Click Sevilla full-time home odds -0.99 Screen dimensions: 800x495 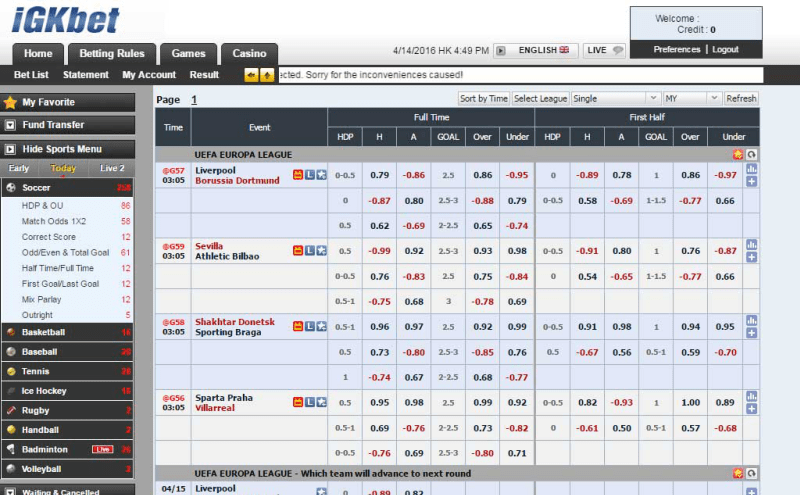coord(380,251)
